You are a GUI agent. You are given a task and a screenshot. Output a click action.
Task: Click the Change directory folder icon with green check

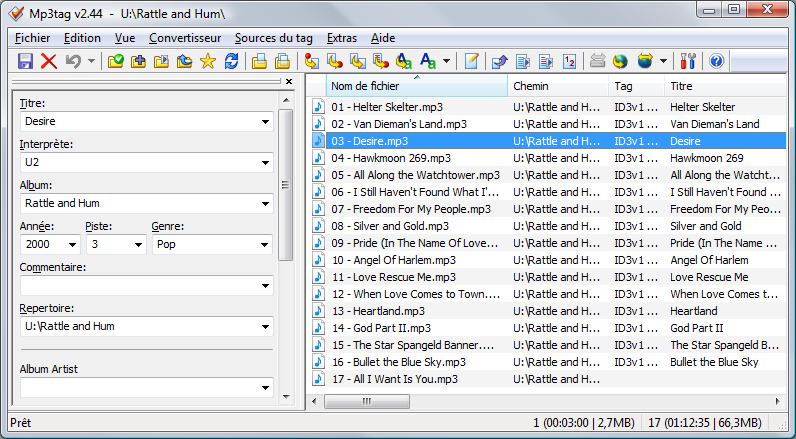pos(116,61)
